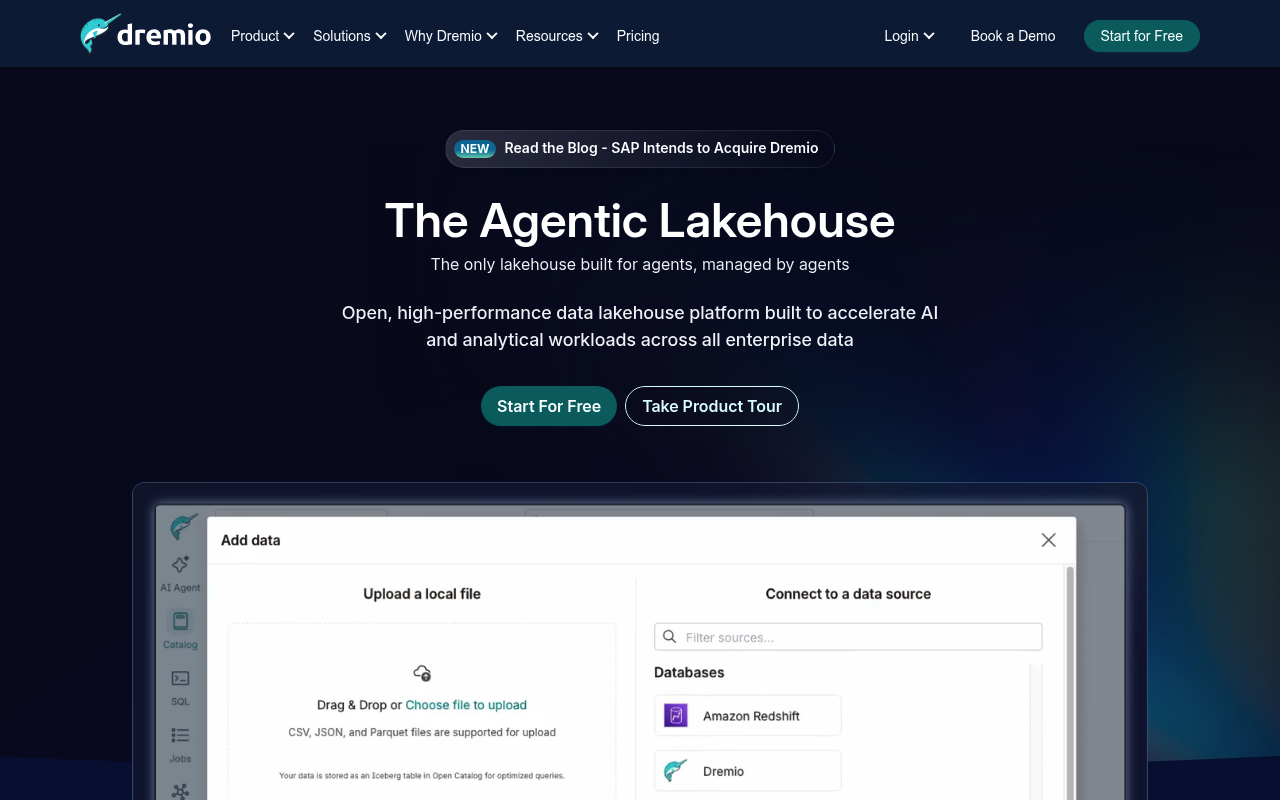Open the Login dropdown
Screen dimensions: 1280x800
909,36
